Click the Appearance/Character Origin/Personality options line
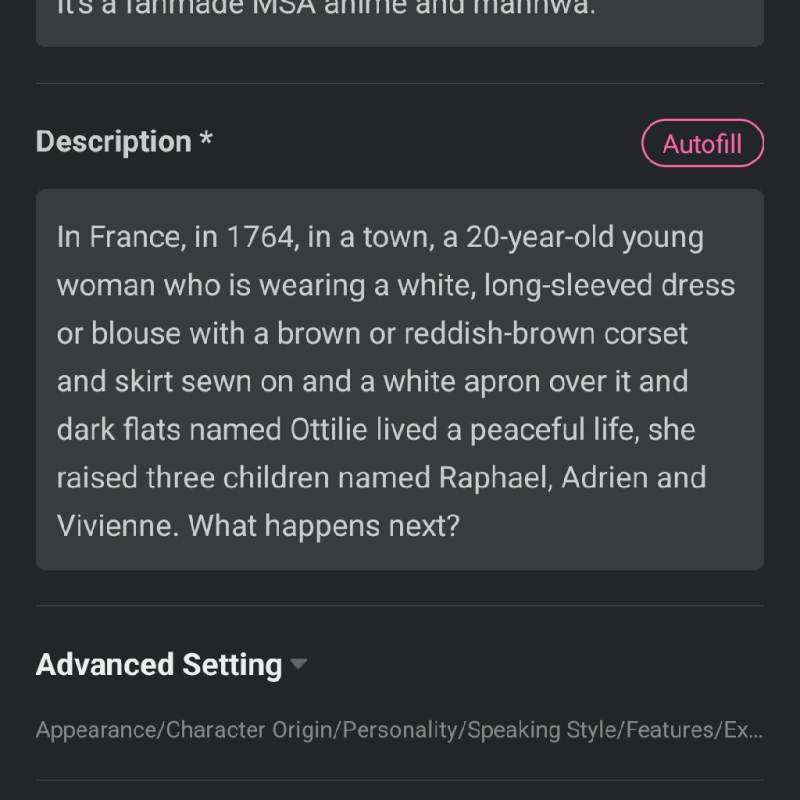This screenshot has height=800, width=800. click(x=399, y=730)
